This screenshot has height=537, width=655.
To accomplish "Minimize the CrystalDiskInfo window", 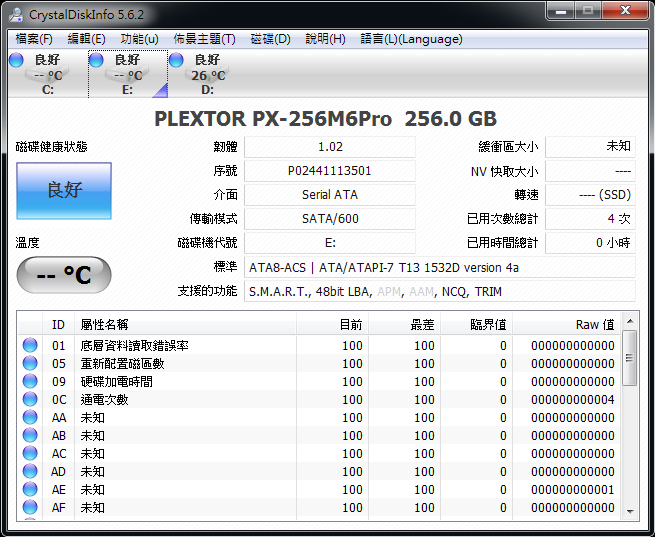I will 561,10.
